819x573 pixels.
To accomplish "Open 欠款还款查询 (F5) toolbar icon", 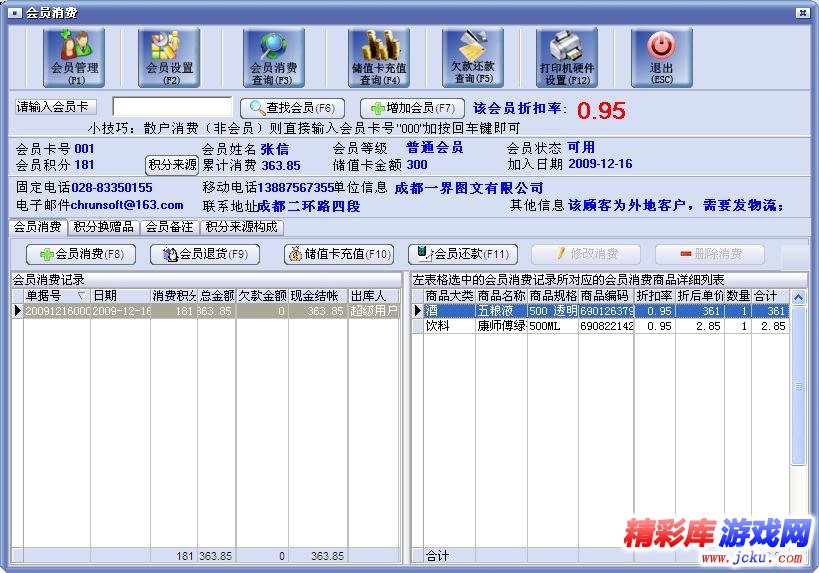I will (473, 57).
